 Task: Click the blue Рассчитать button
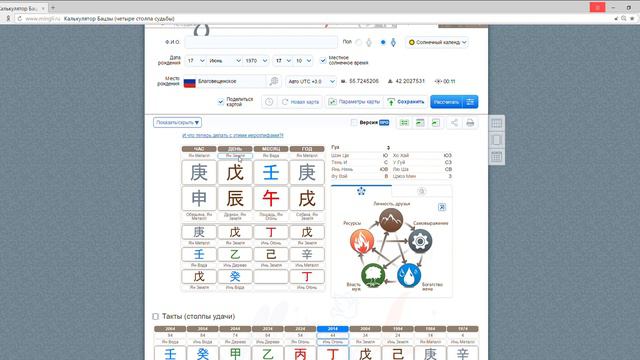pyautogui.click(x=446, y=102)
